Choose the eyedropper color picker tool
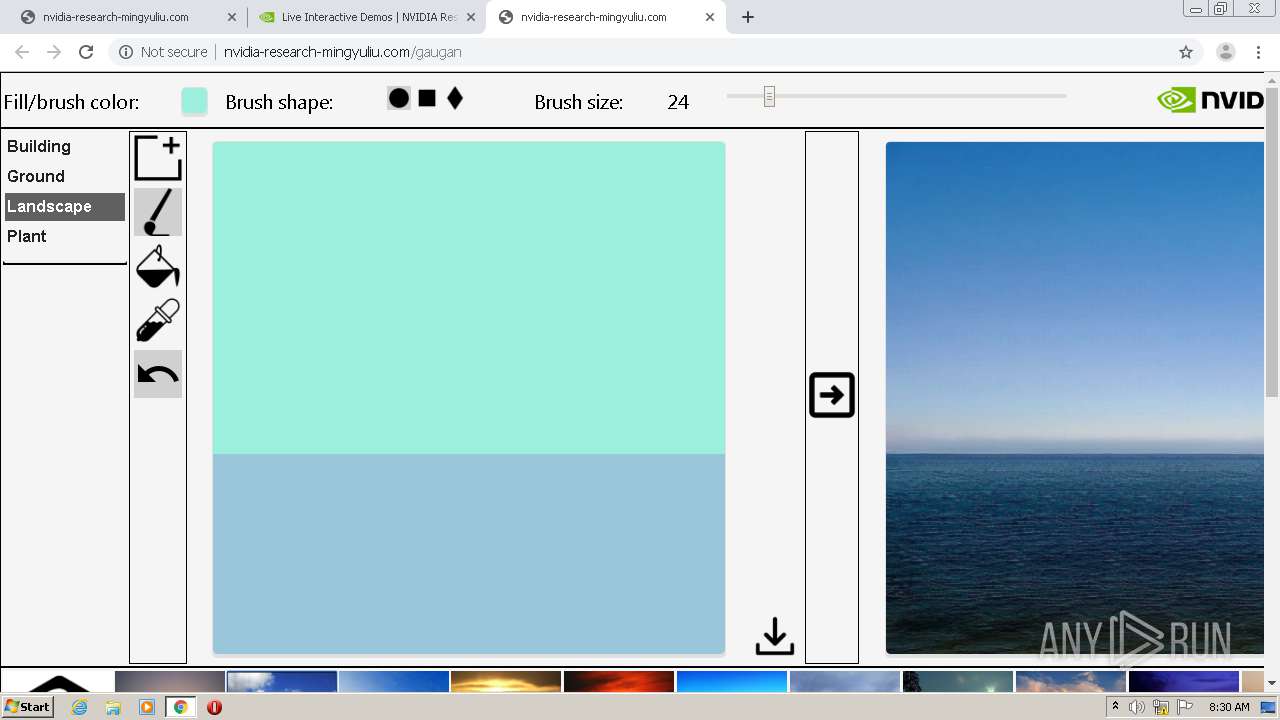 [x=158, y=320]
